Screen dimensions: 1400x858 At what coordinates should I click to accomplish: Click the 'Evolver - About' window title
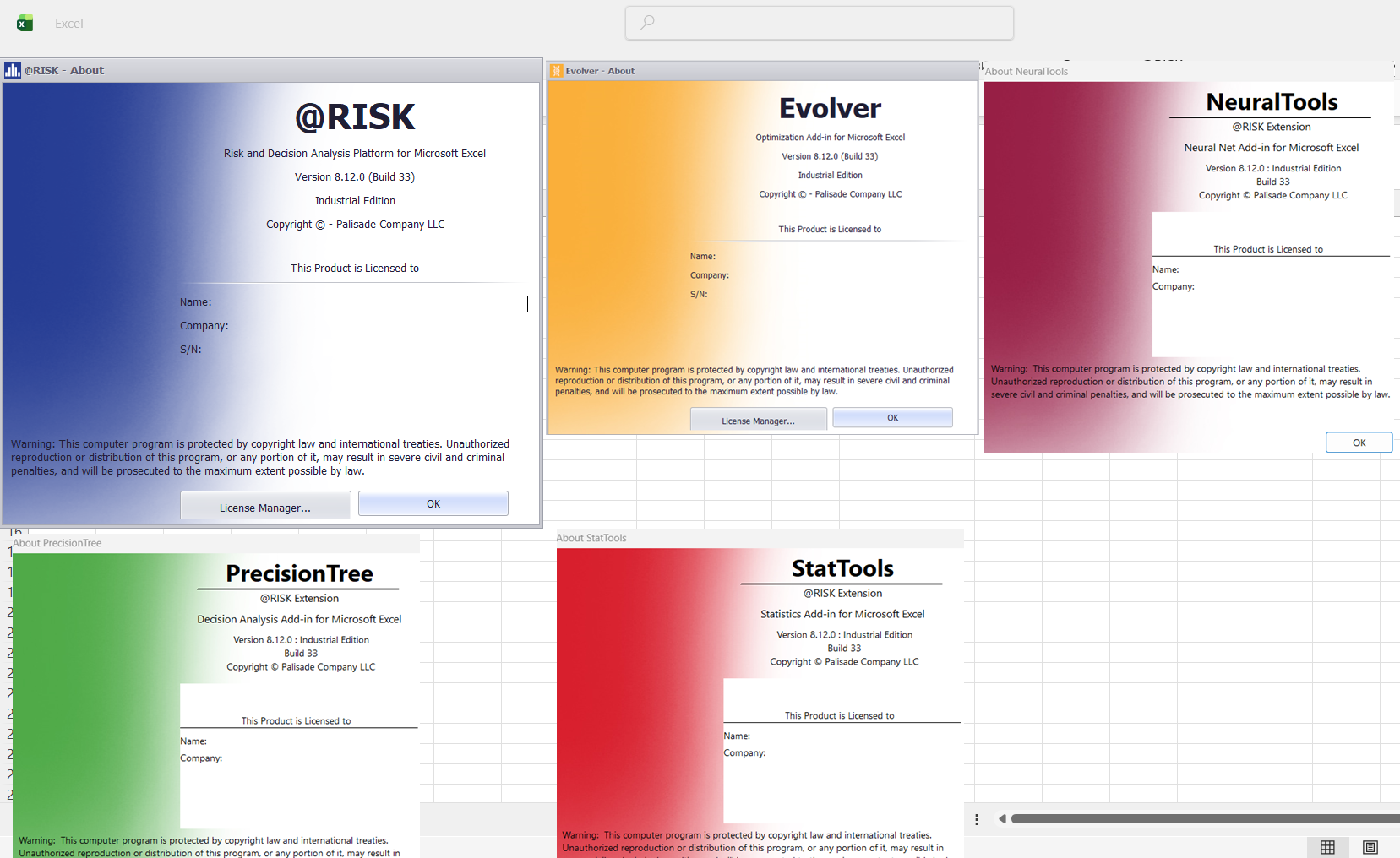[x=600, y=71]
